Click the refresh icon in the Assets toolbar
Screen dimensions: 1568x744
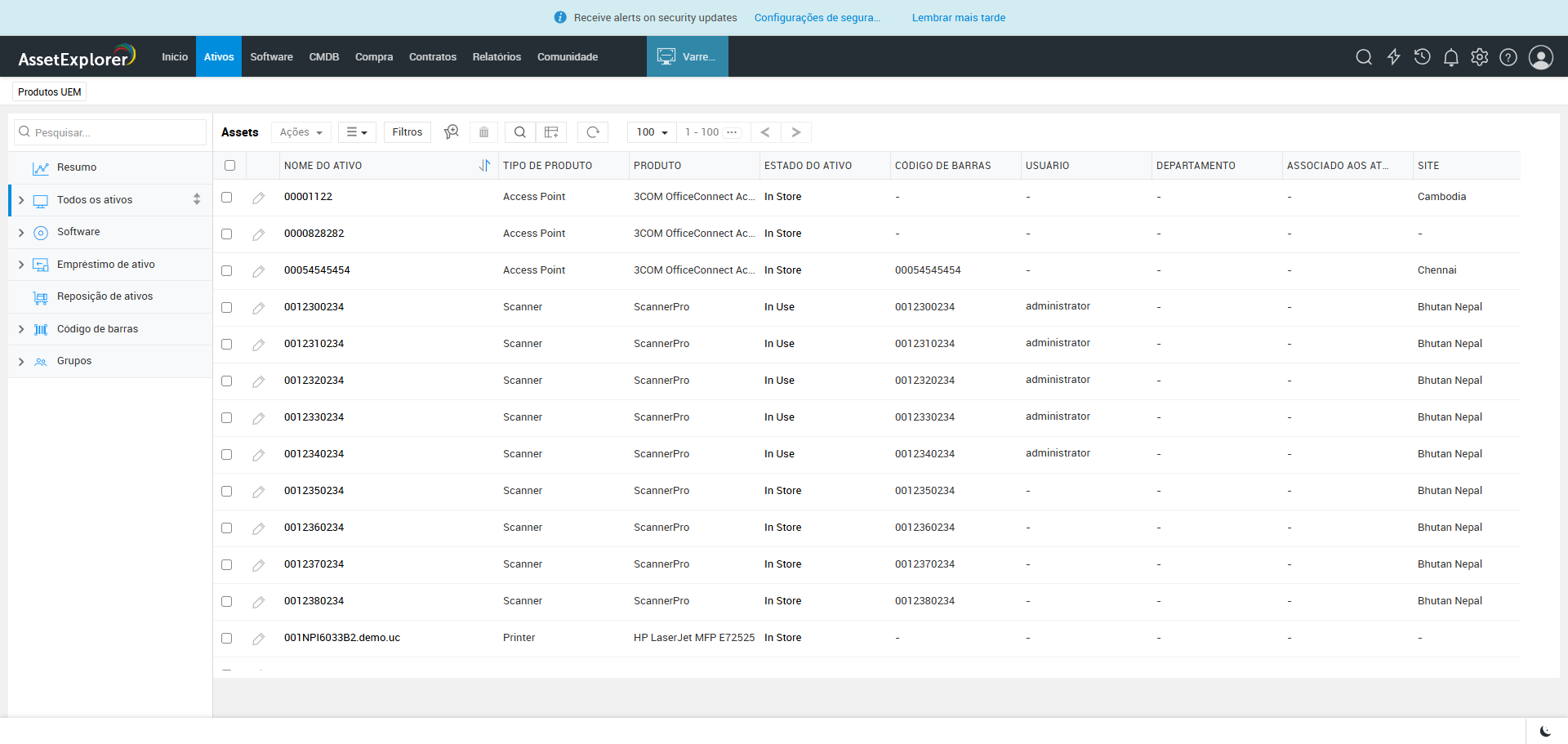coord(593,132)
